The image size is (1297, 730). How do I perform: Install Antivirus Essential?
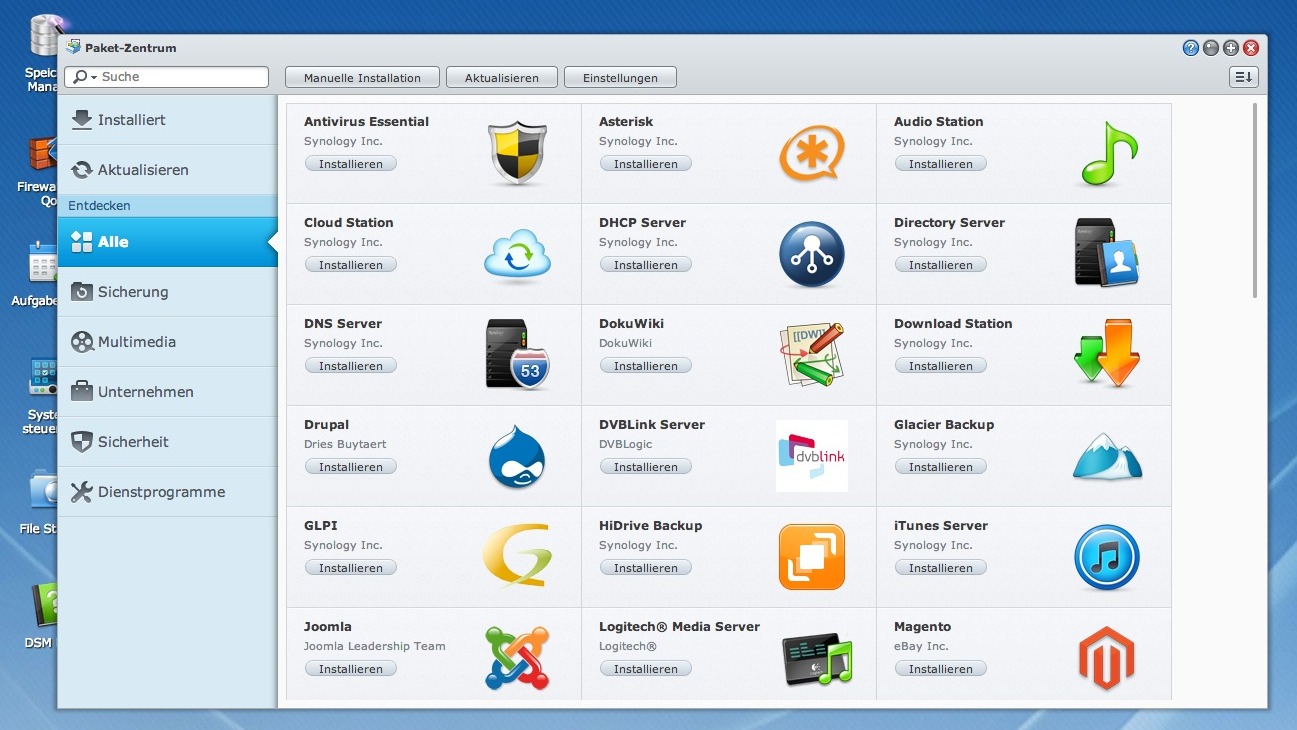(351, 164)
